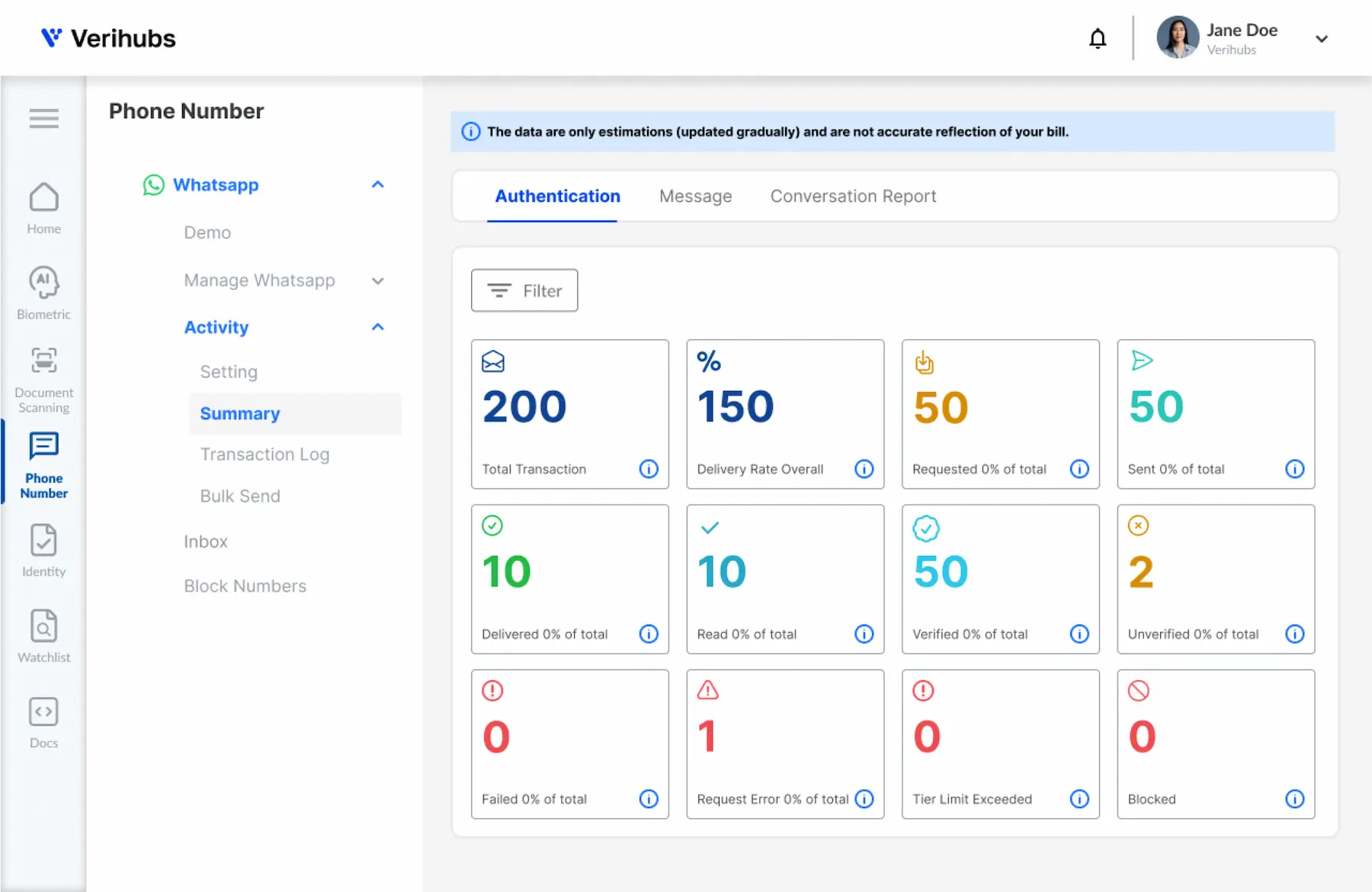Switch to the Message tab
The image size is (1372, 892).
pyautogui.click(x=694, y=196)
